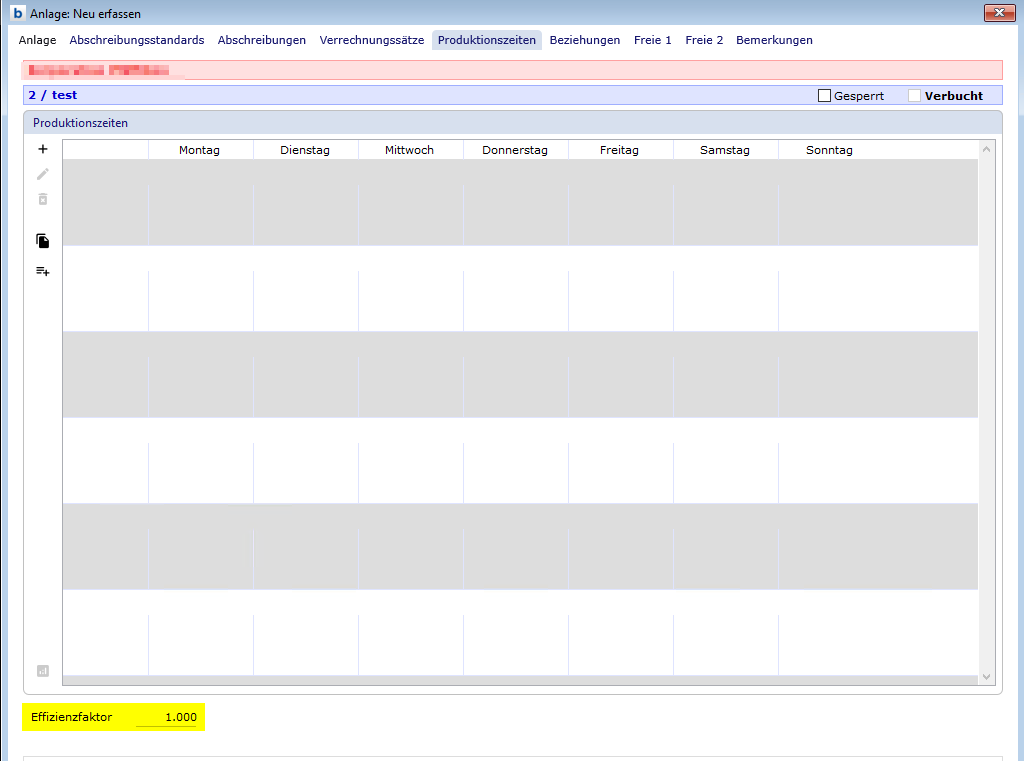Click the Sonntag column header
The width and height of the screenshot is (1024, 761).
coord(829,150)
